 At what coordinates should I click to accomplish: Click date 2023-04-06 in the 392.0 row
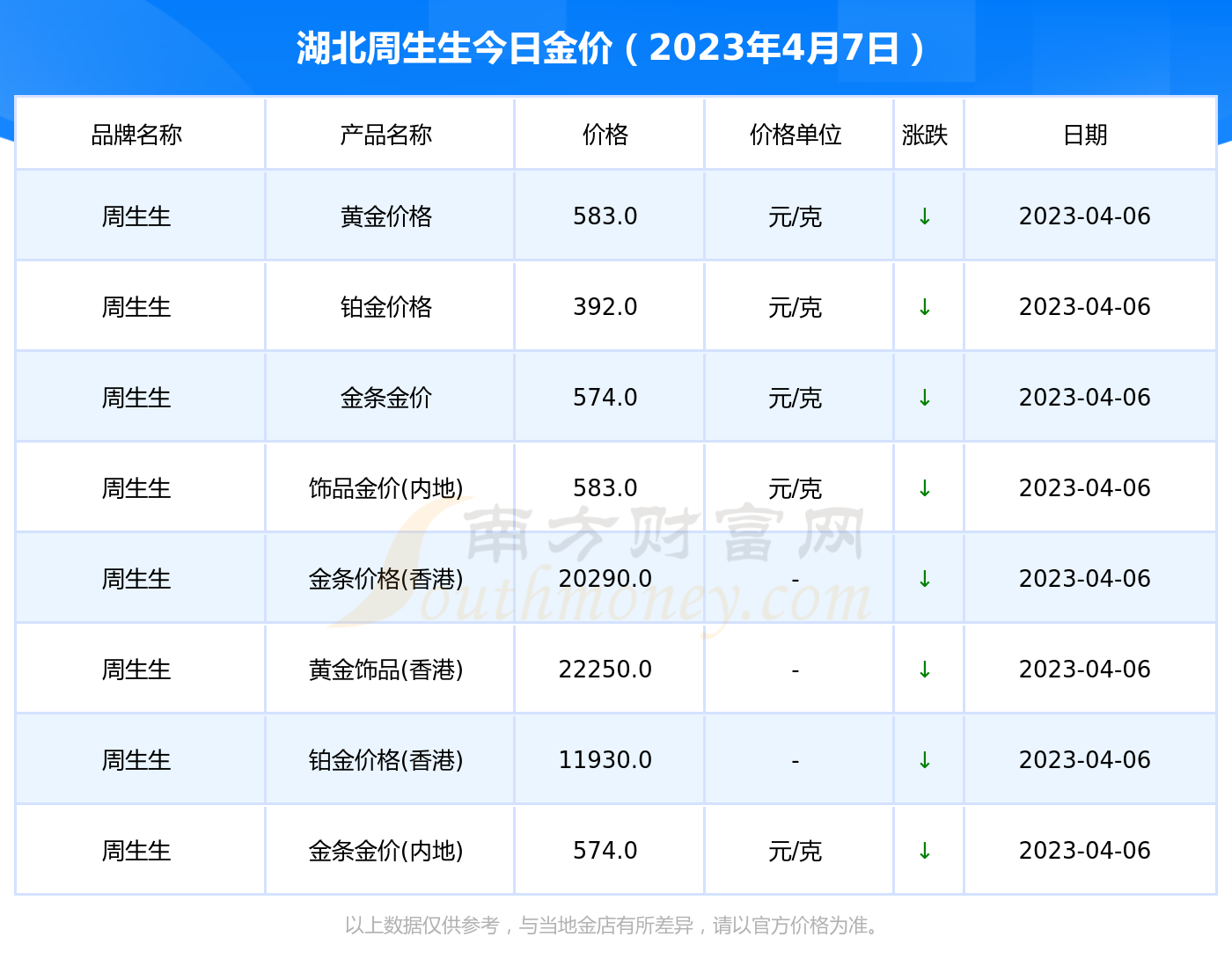(1085, 307)
